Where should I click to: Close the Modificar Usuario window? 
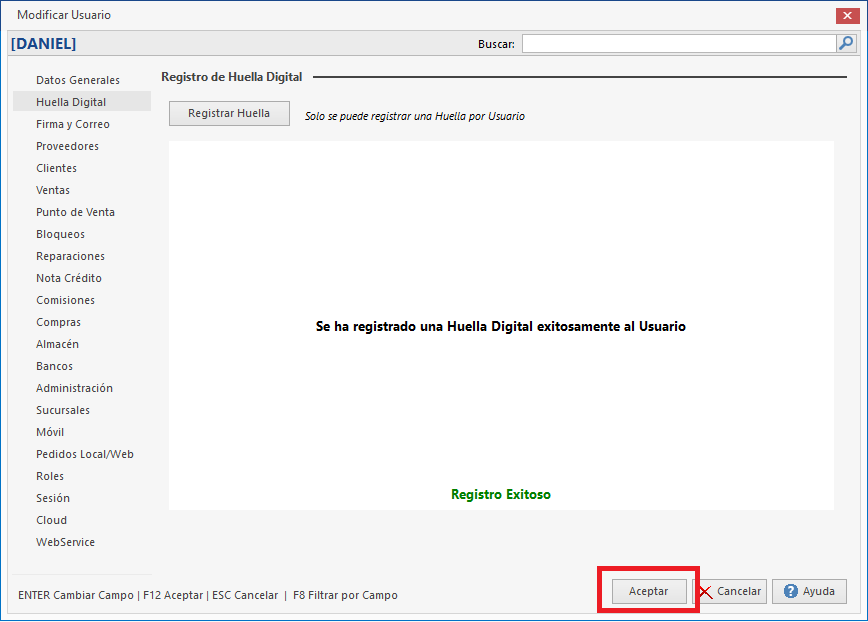(847, 15)
